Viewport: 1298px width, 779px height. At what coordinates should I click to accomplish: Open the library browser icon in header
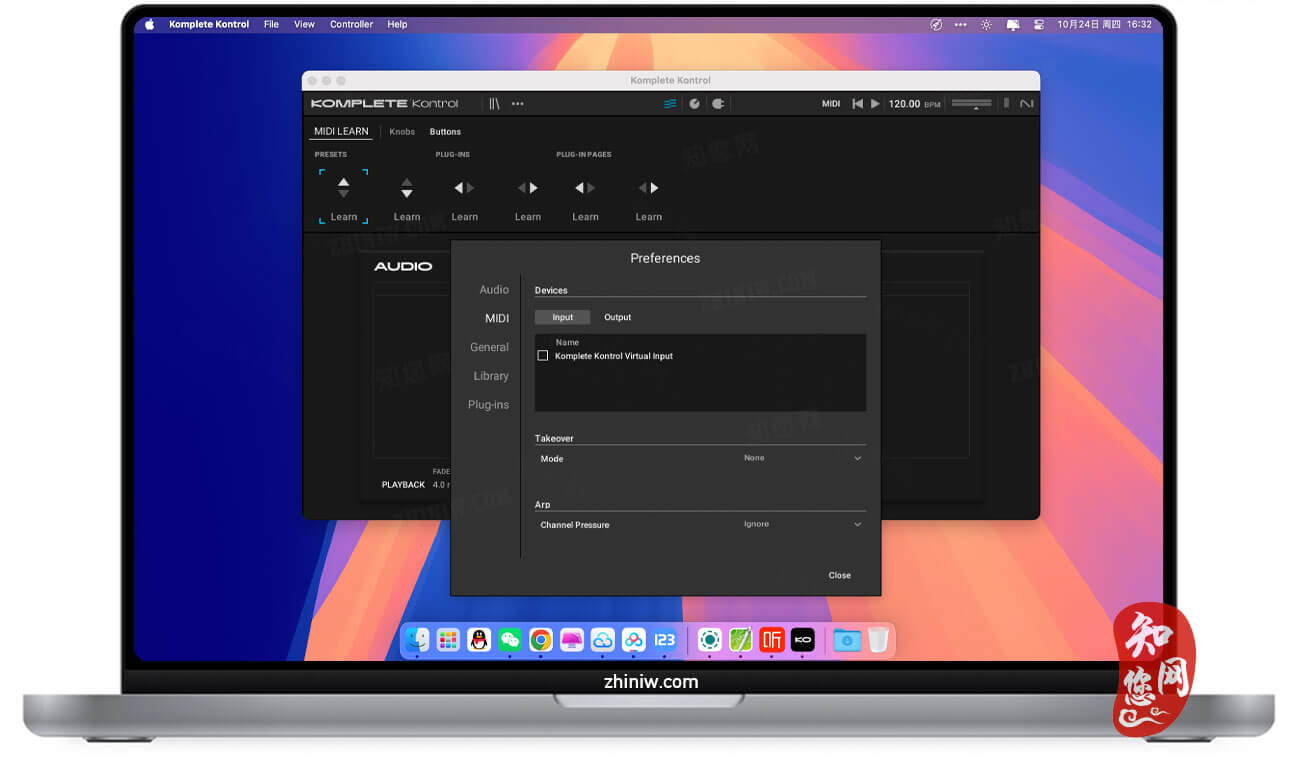(494, 103)
